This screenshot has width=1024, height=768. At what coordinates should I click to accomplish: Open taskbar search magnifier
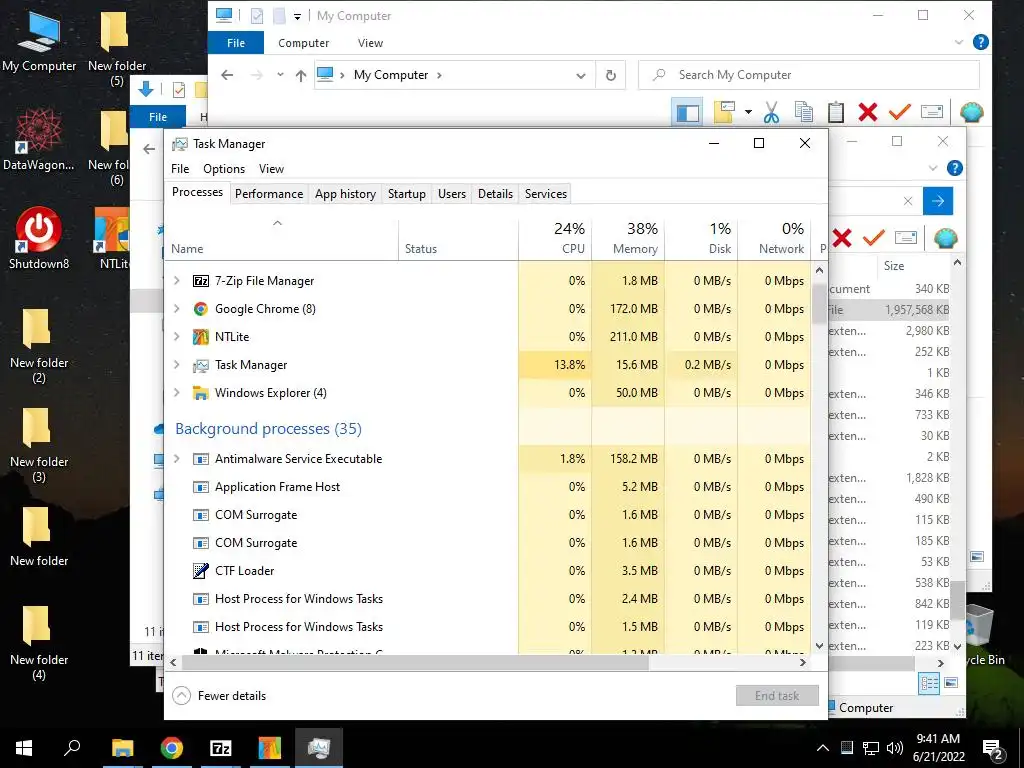pyautogui.click(x=72, y=748)
